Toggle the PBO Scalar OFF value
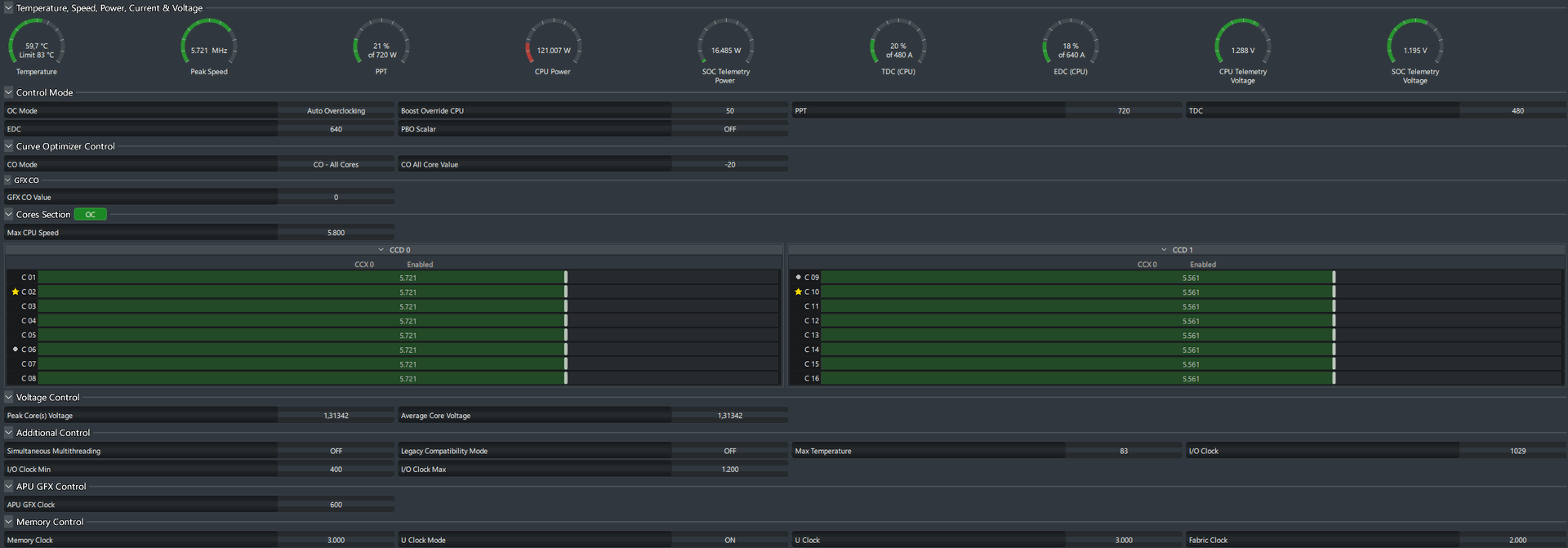Image resolution: width=1568 pixels, height=548 pixels. pyautogui.click(x=730, y=129)
